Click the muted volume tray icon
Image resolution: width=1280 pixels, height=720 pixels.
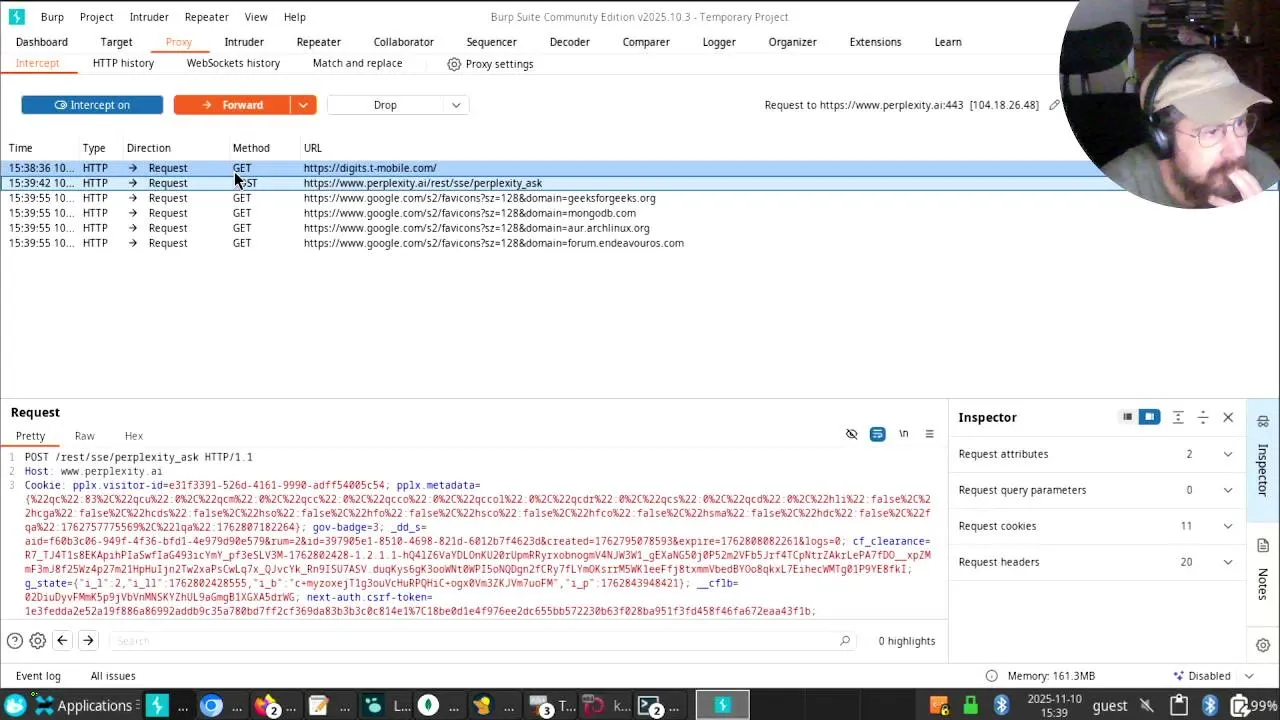tap(1148, 706)
